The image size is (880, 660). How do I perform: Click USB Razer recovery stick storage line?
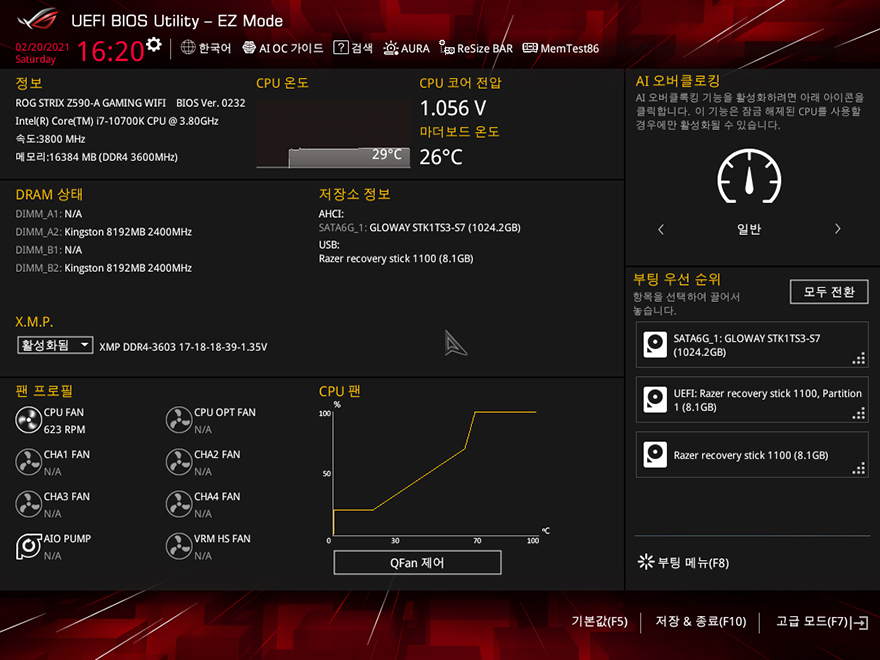click(396, 259)
